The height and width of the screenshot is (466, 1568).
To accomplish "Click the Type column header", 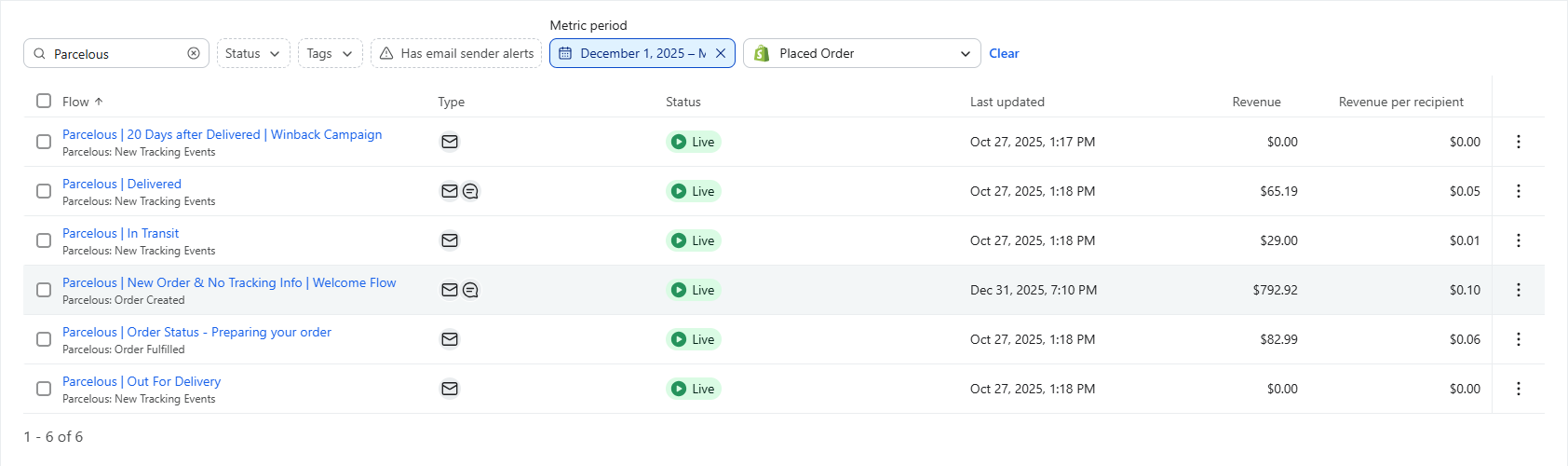I will [x=452, y=102].
